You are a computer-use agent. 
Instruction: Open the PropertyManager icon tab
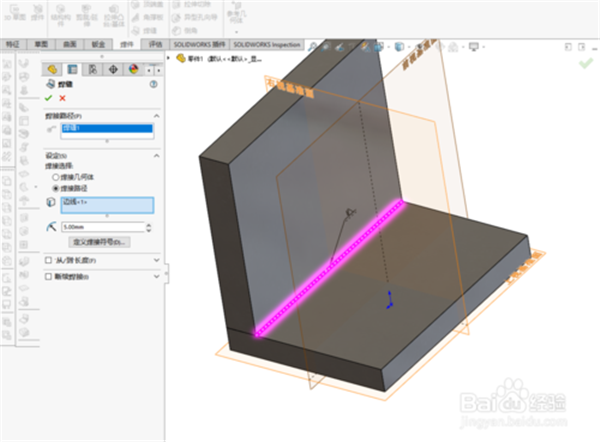pos(73,69)
